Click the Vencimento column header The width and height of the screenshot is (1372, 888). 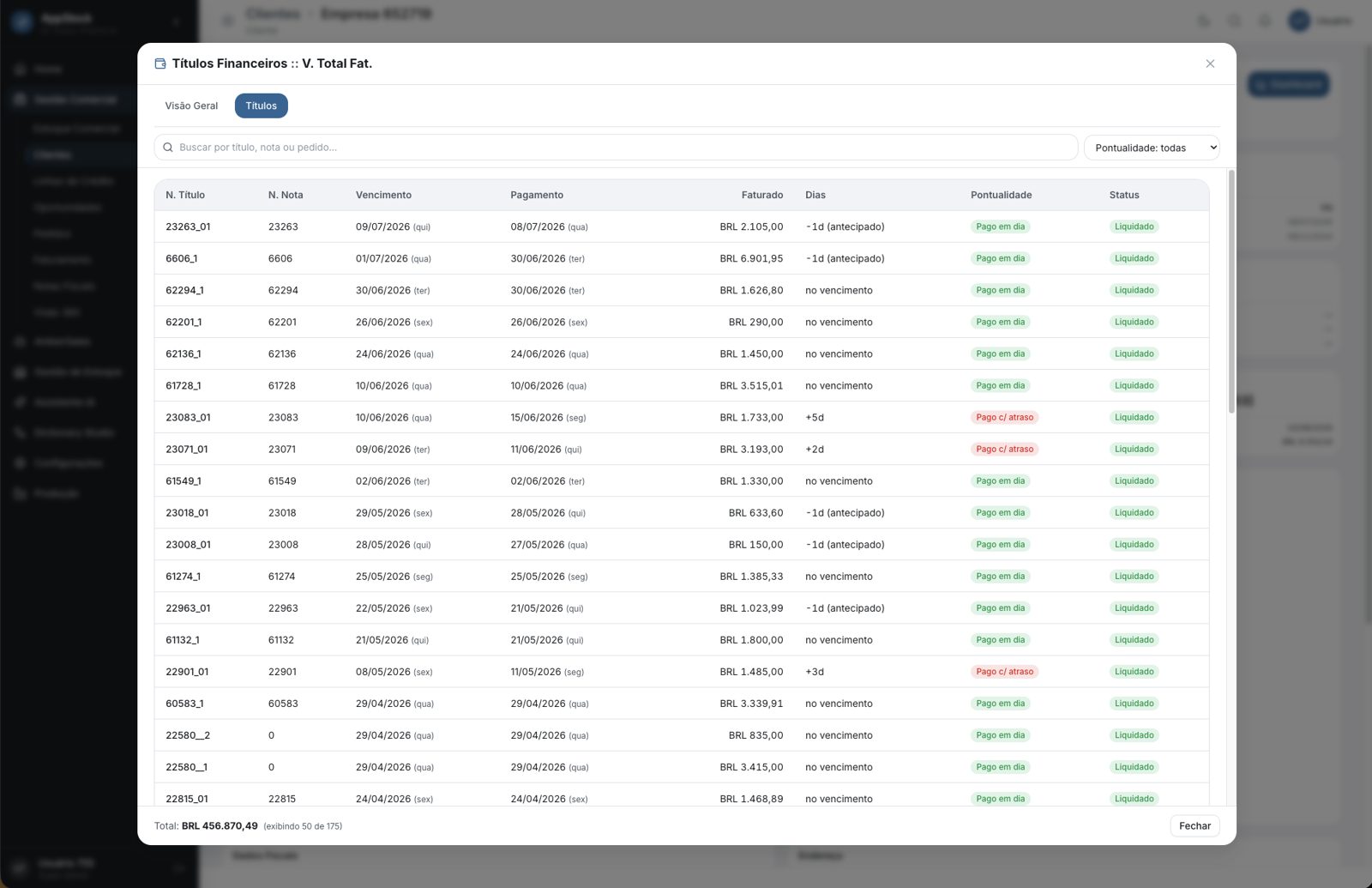[x=383, y=195]
